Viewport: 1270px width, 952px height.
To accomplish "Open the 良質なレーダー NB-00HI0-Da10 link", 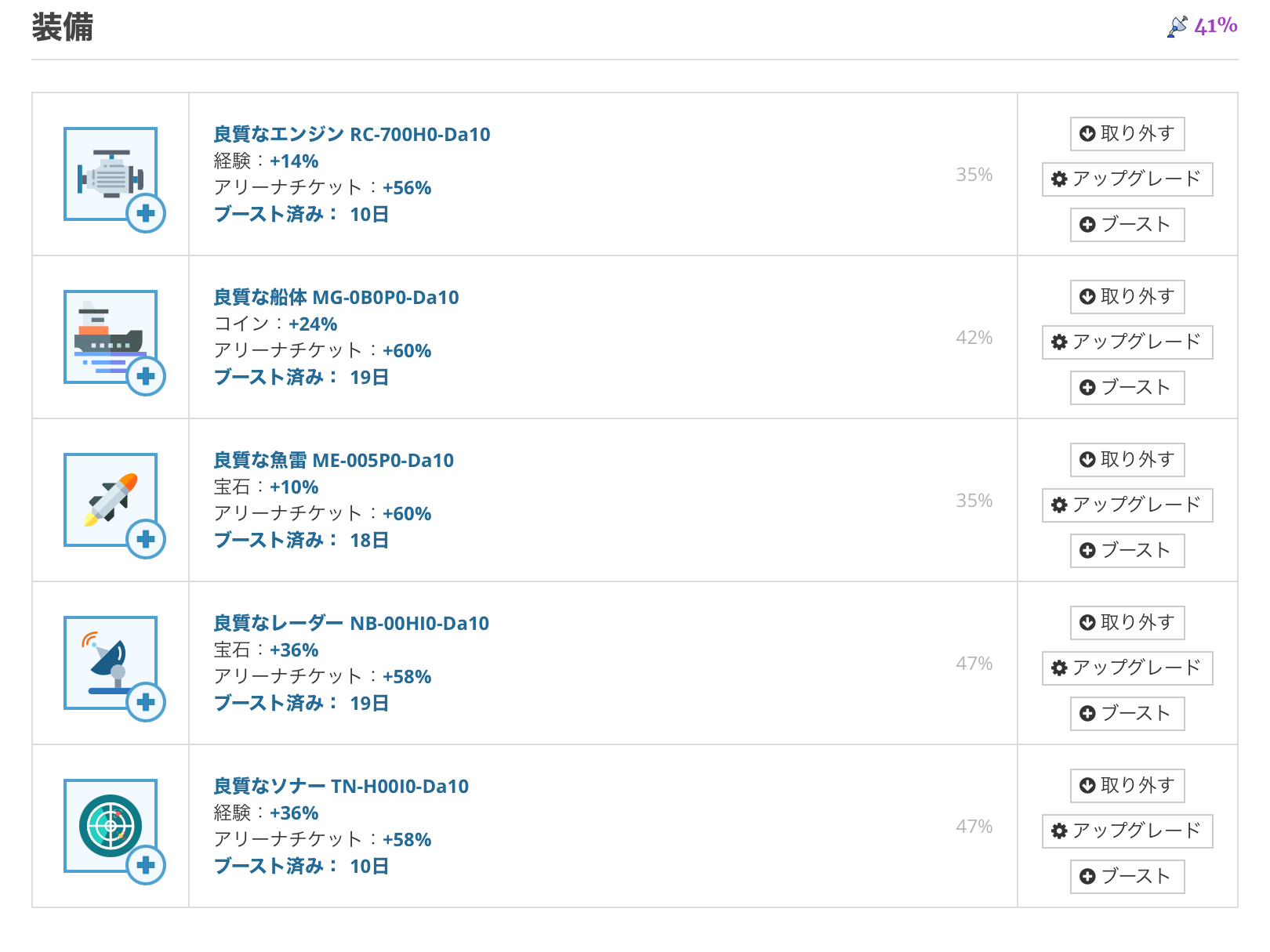I will (351, 623).
